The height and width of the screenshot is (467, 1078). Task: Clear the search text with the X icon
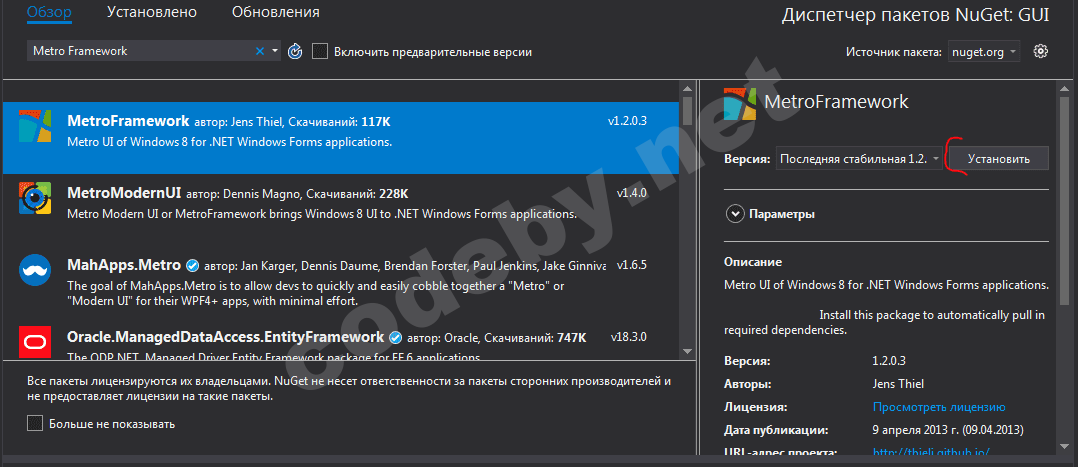point(260,51)
